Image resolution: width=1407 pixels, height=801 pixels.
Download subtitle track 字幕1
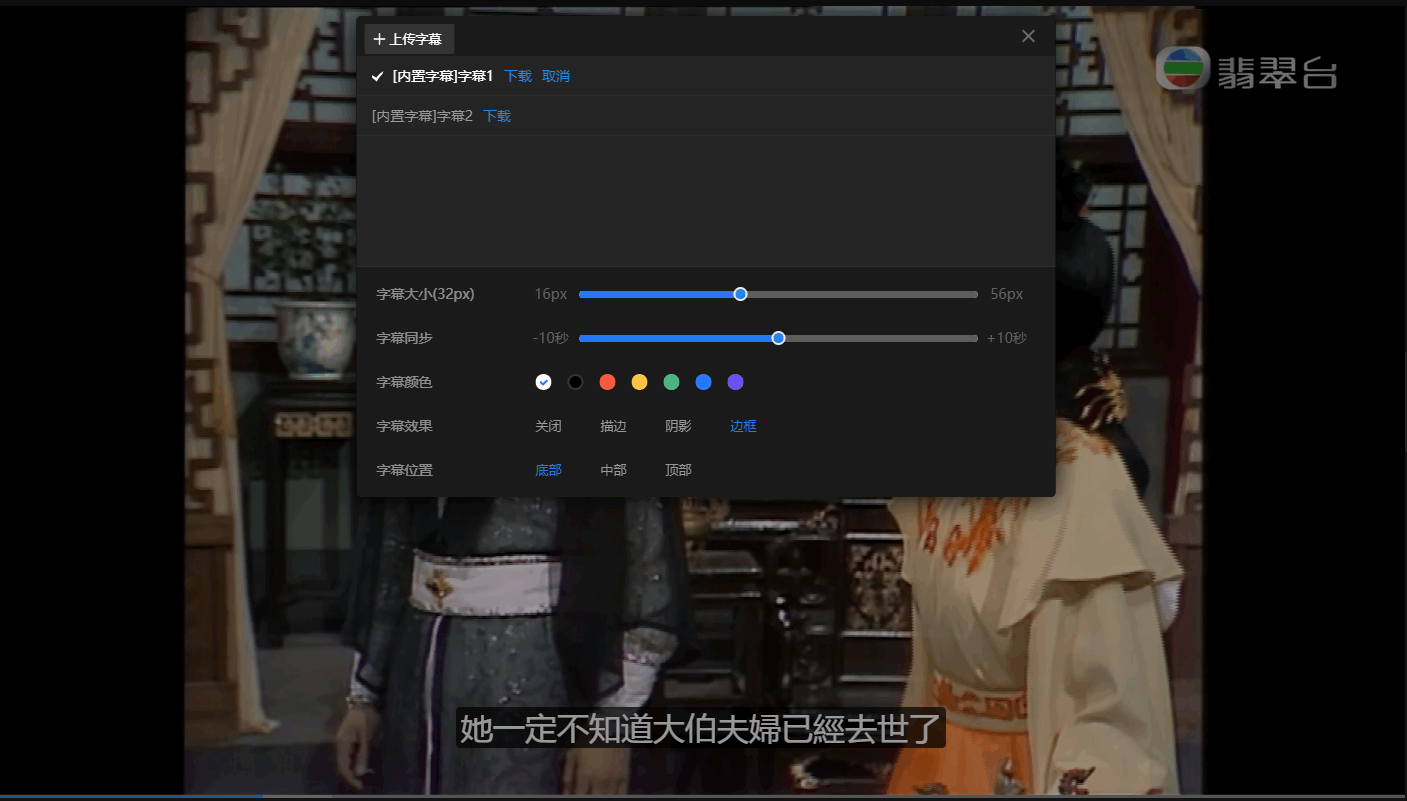coord(517,75)
